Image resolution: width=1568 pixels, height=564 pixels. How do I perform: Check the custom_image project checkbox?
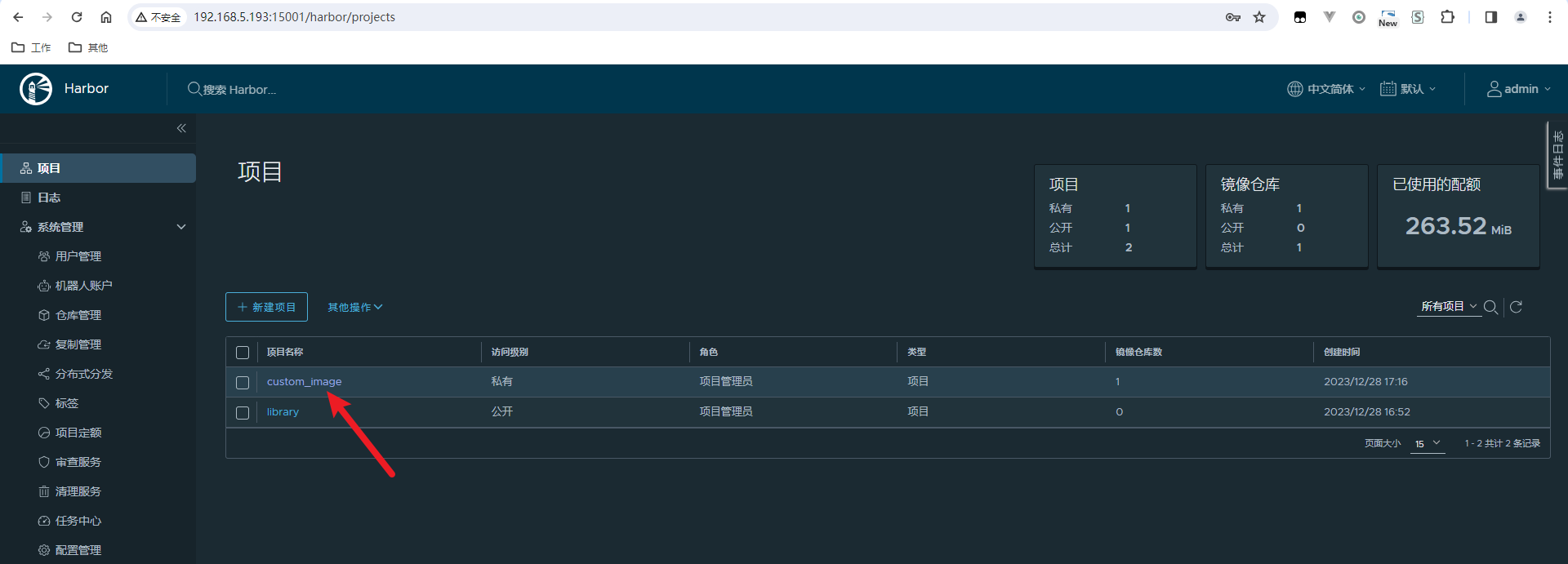(x=243, y=383)
